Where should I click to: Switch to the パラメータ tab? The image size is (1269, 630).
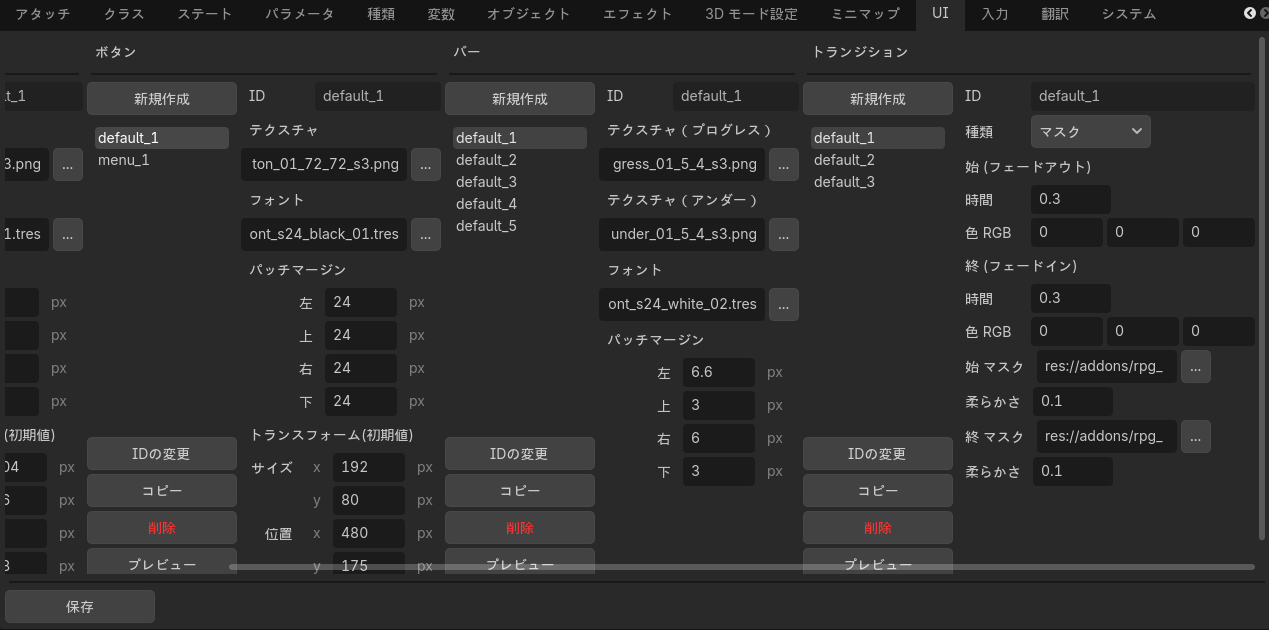(x=300, y=14)
